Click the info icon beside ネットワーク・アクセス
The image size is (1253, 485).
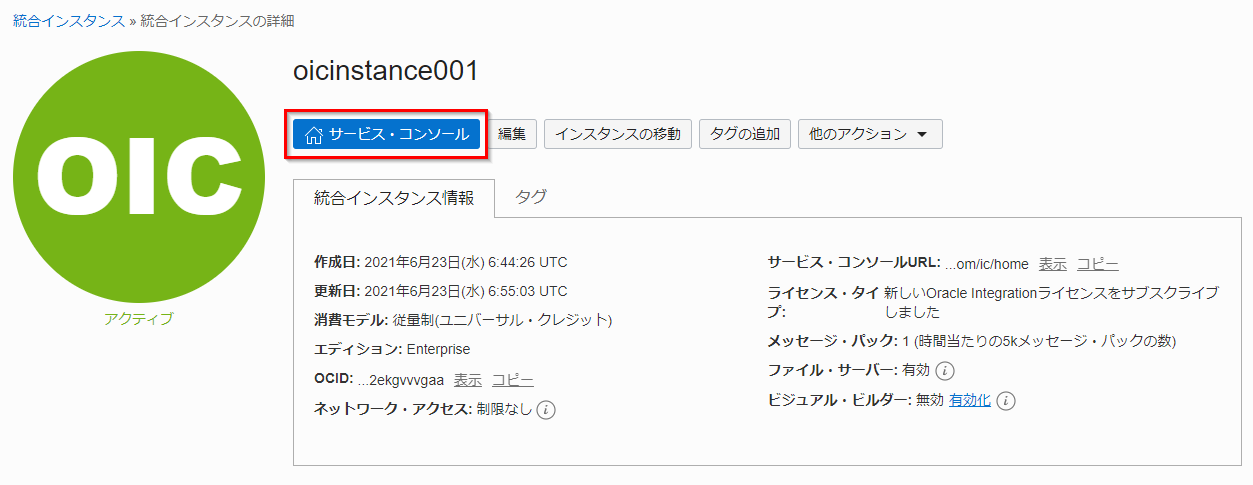click(546, 410)
